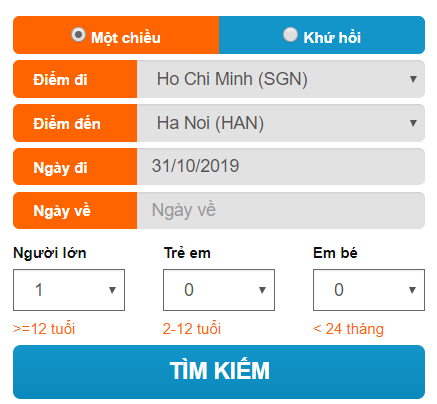Click the orange Ngày về label
Screen dimensions: 437x404
75,210
